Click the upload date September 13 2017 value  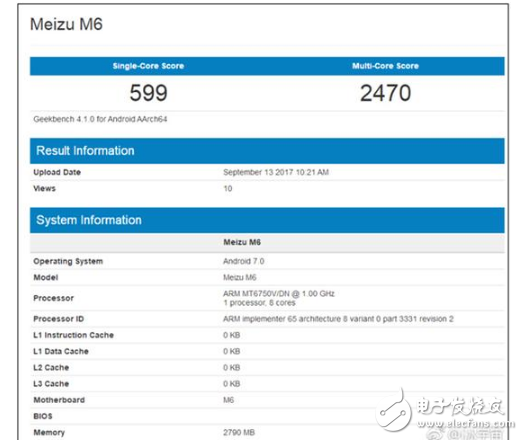pyautogui.click(x=276, y=172)
